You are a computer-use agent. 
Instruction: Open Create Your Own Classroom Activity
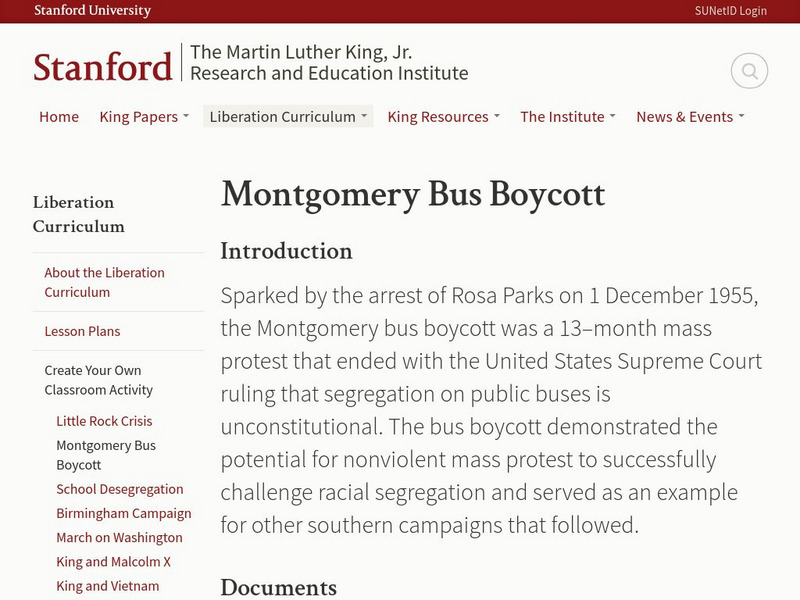click(x=98, y=380)
